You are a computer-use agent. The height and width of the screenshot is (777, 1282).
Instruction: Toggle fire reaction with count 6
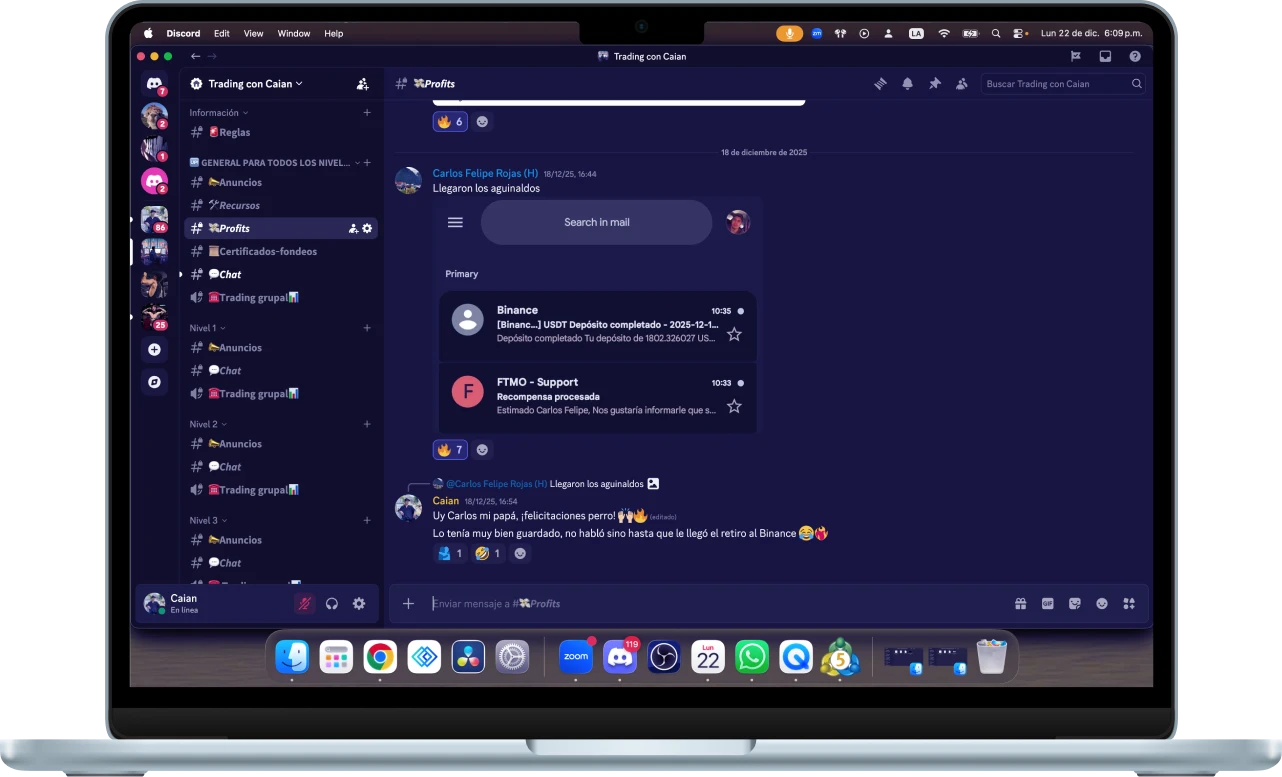(x=450, y=121)
